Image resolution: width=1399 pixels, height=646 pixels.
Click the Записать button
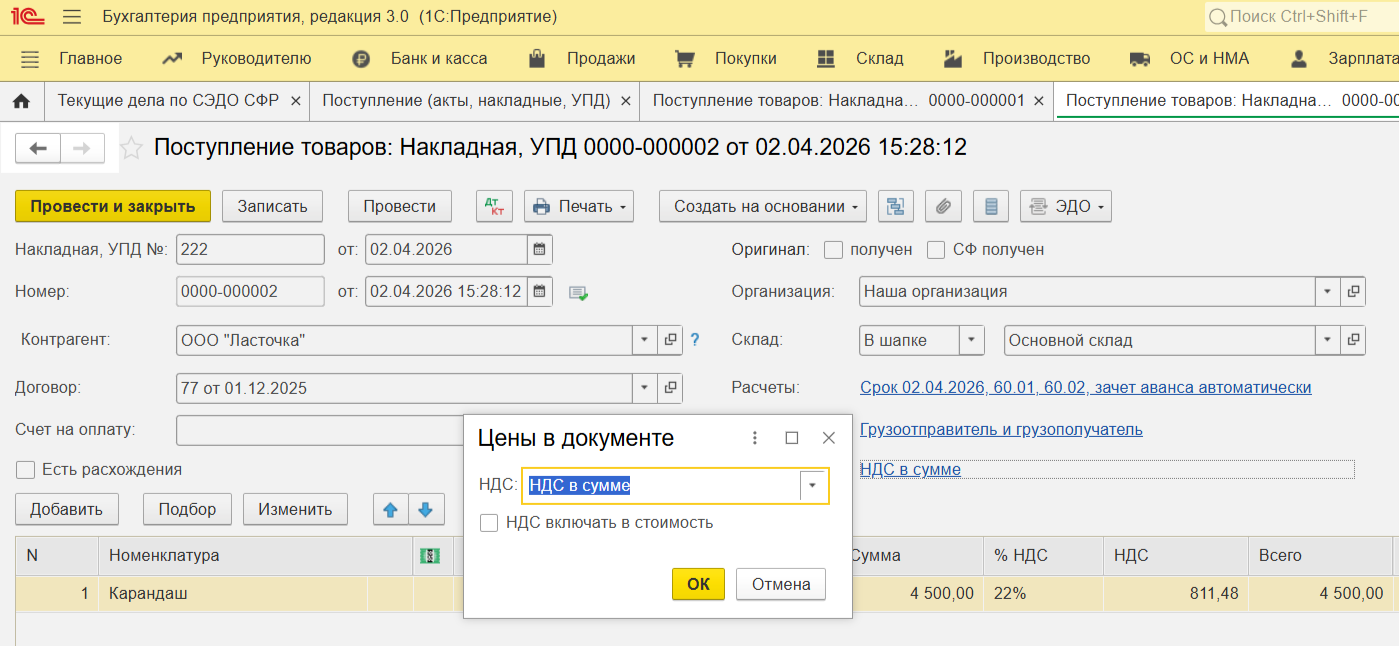point(272,206)
